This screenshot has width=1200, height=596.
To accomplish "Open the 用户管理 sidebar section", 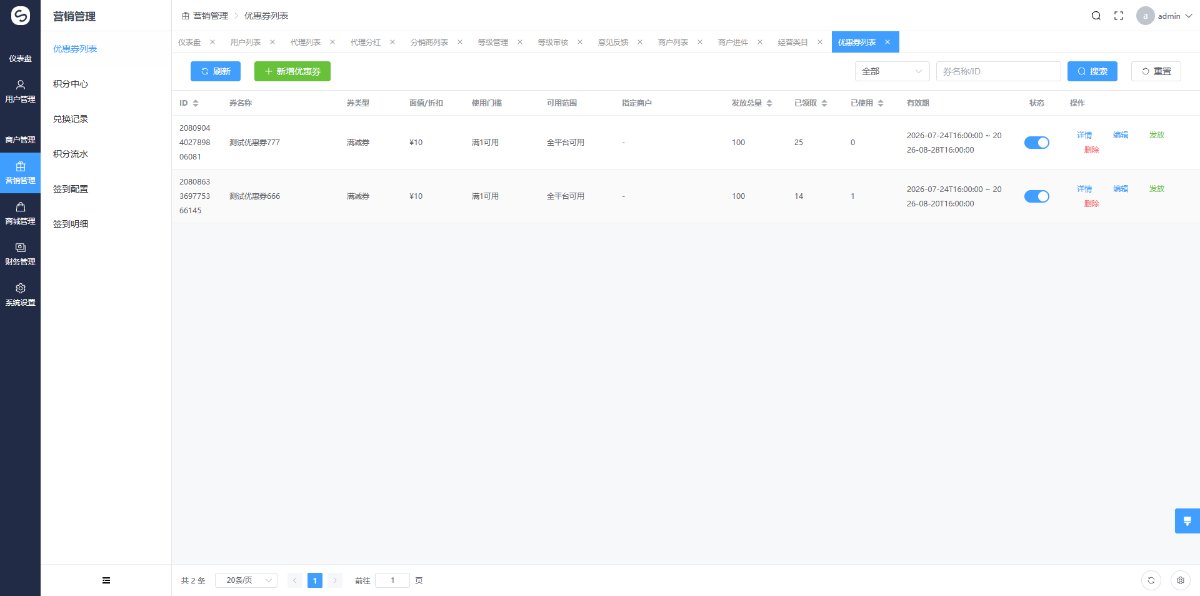I will (20, 91).
